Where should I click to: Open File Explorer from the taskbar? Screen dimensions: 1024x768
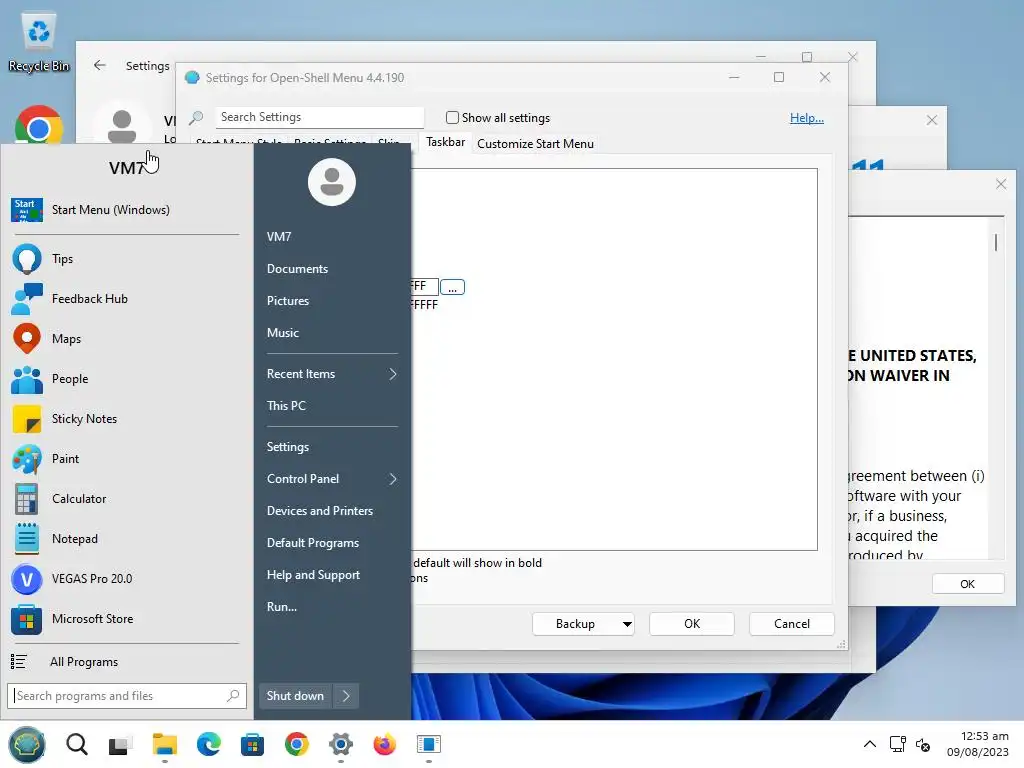(165, 744)
